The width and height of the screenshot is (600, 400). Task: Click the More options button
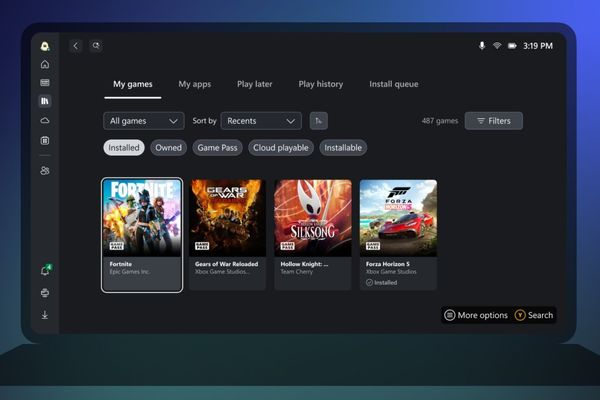476,315
